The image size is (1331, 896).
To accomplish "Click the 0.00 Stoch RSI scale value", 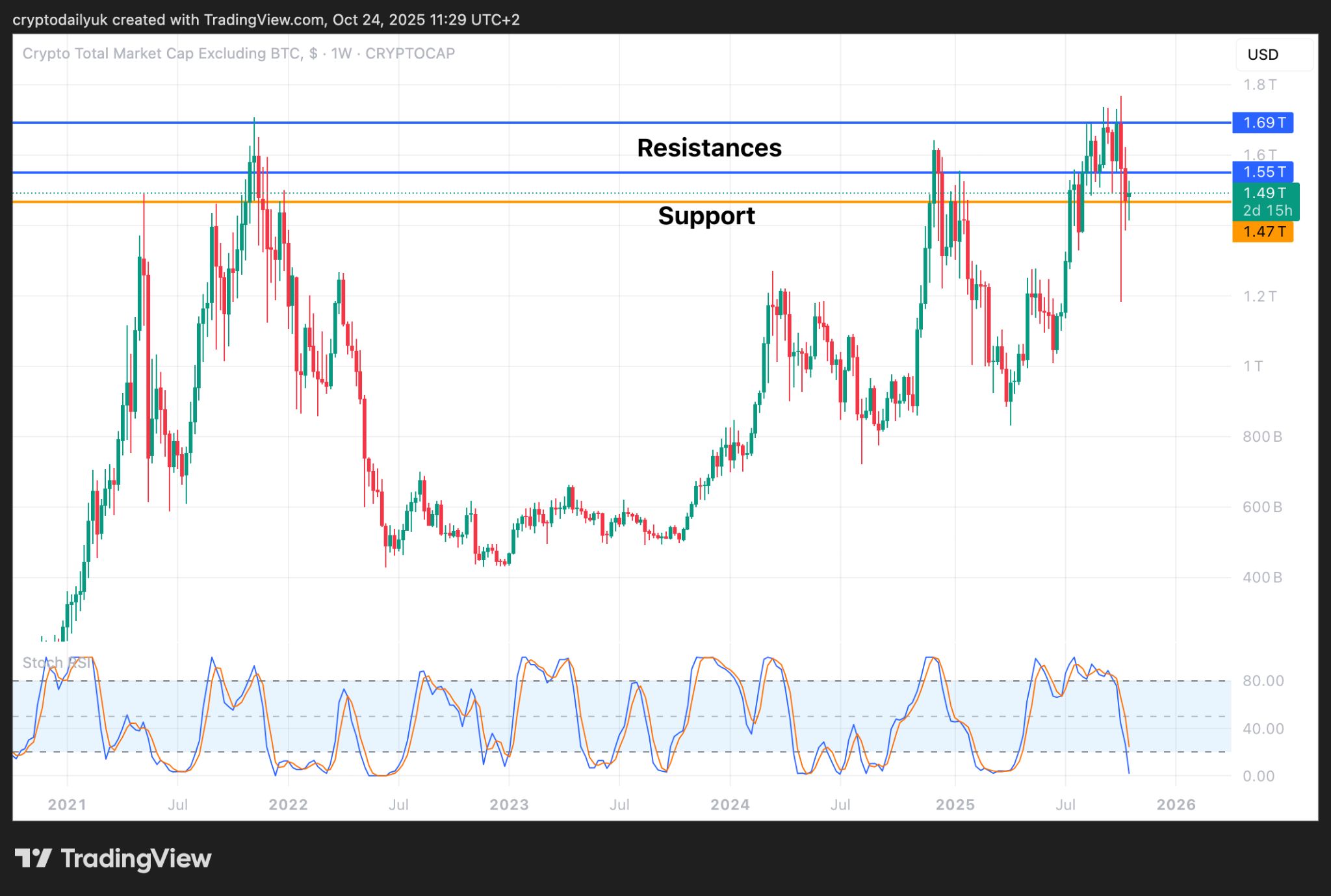I will [1258, 776].
